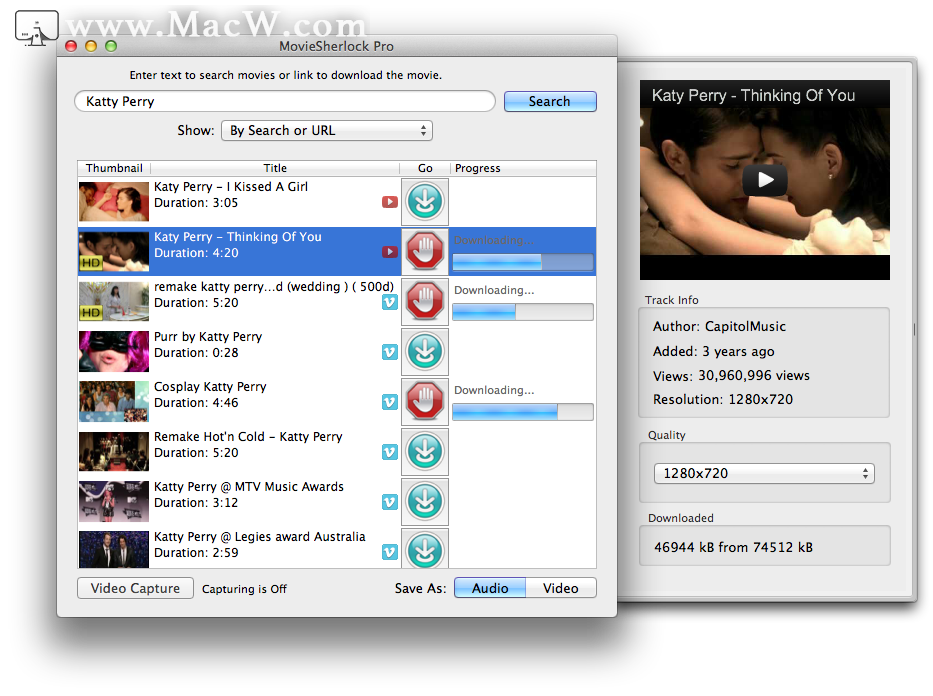Set Save As to Audio
933x696 pixels.
[x=490, y=588]
